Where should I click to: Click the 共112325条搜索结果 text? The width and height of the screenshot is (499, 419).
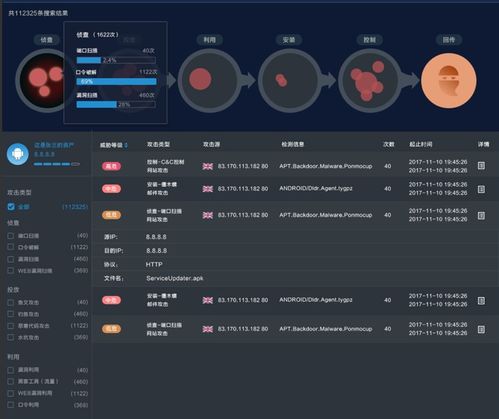[x=38, y=13]
